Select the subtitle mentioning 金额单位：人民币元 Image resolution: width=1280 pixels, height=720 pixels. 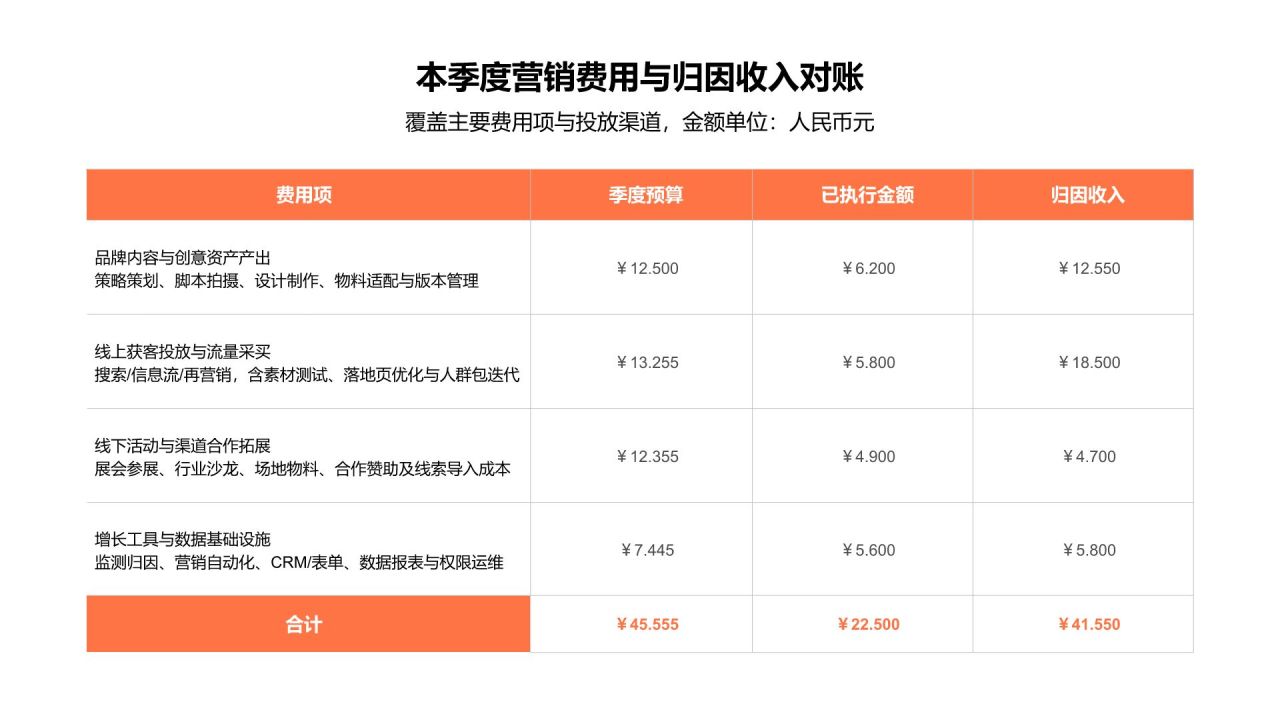pos(639,123)
